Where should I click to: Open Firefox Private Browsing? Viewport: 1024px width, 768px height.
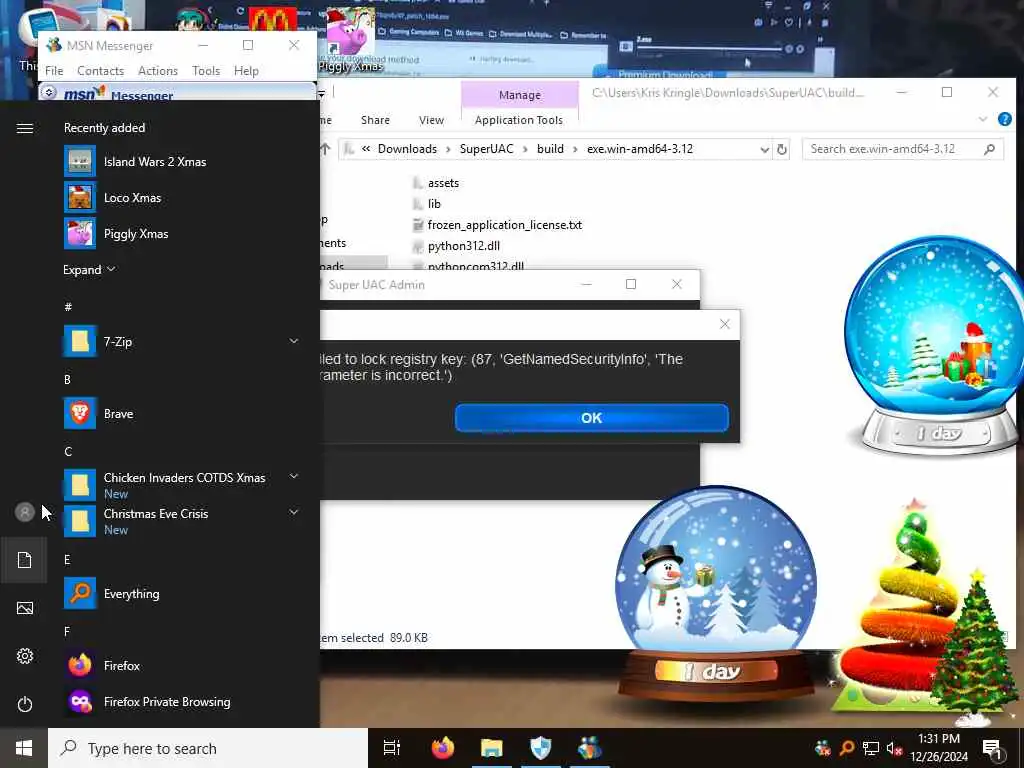tap(167, 701)
